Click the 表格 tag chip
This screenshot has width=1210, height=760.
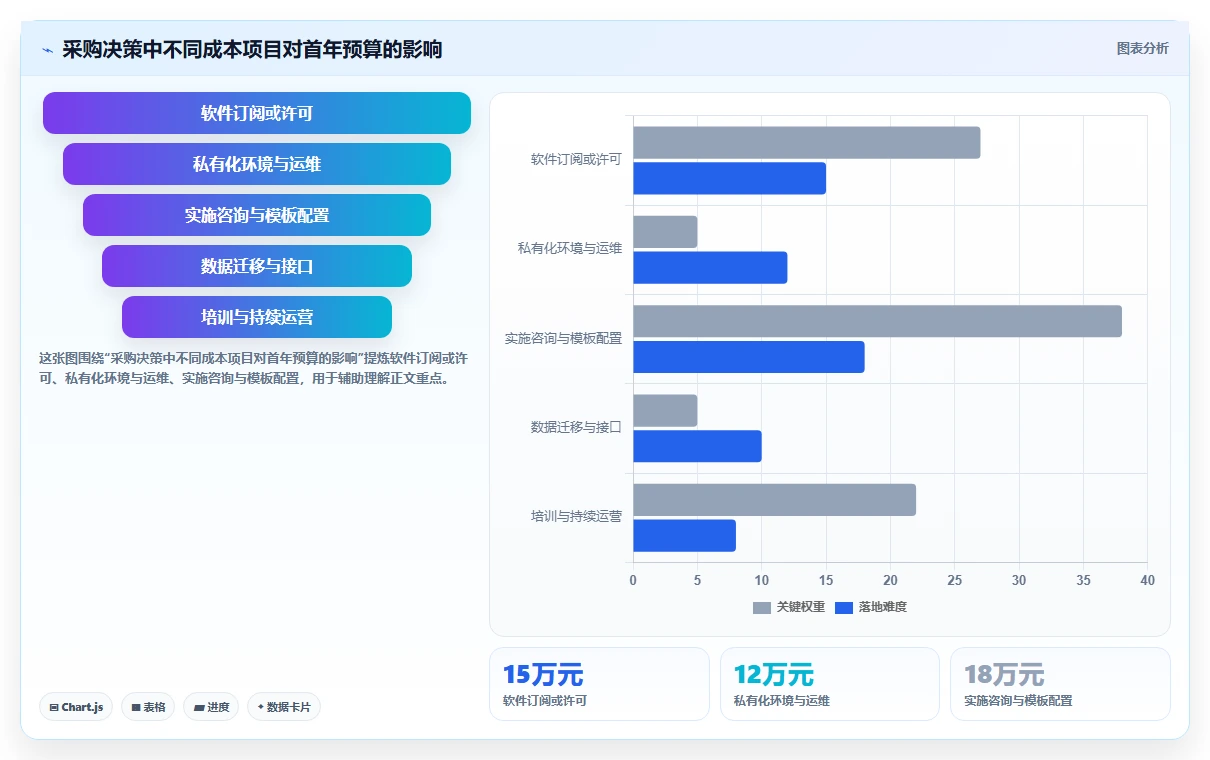coord(148,707)
